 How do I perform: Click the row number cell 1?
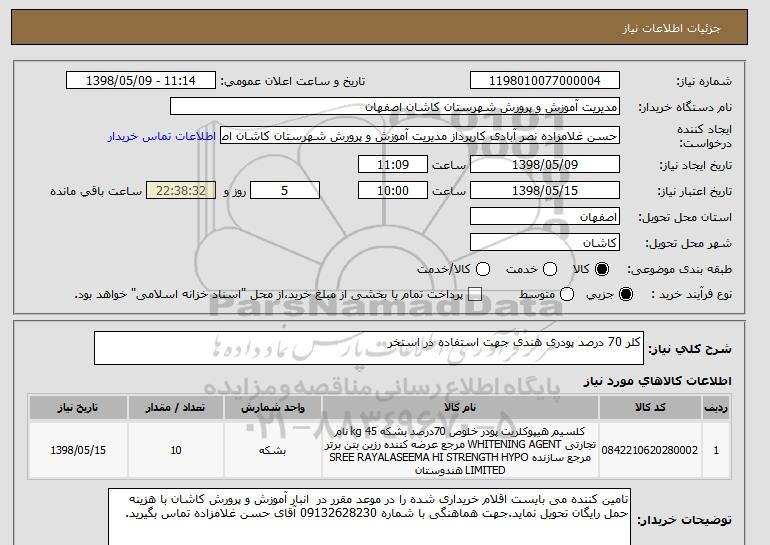[716, 451]
